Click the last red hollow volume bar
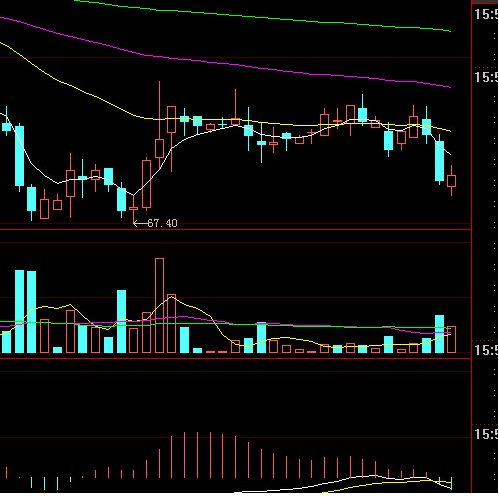The width and height of the screenshot is (499, 497). tap(452, 339)
